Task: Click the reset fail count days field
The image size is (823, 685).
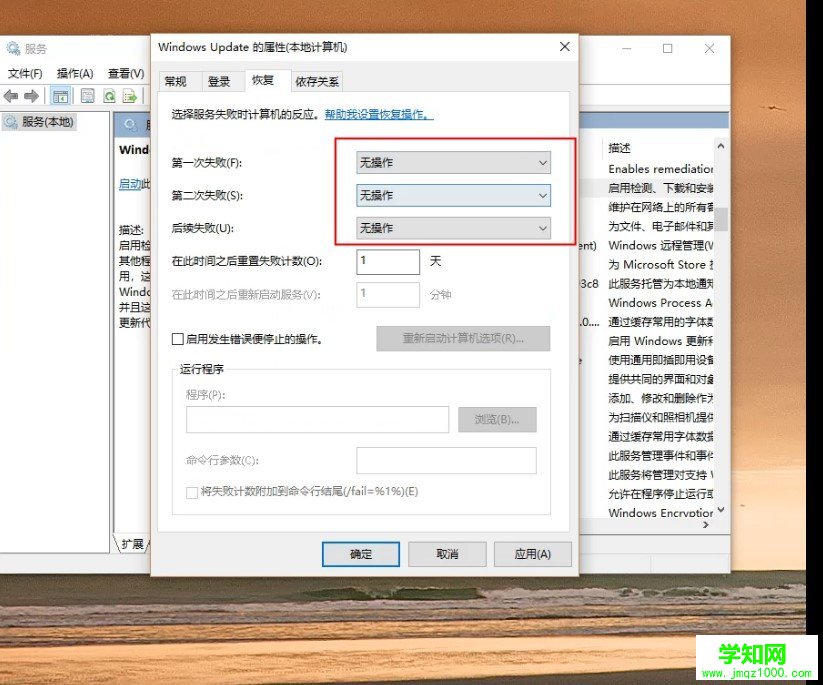Action: [x=388, y=261]
